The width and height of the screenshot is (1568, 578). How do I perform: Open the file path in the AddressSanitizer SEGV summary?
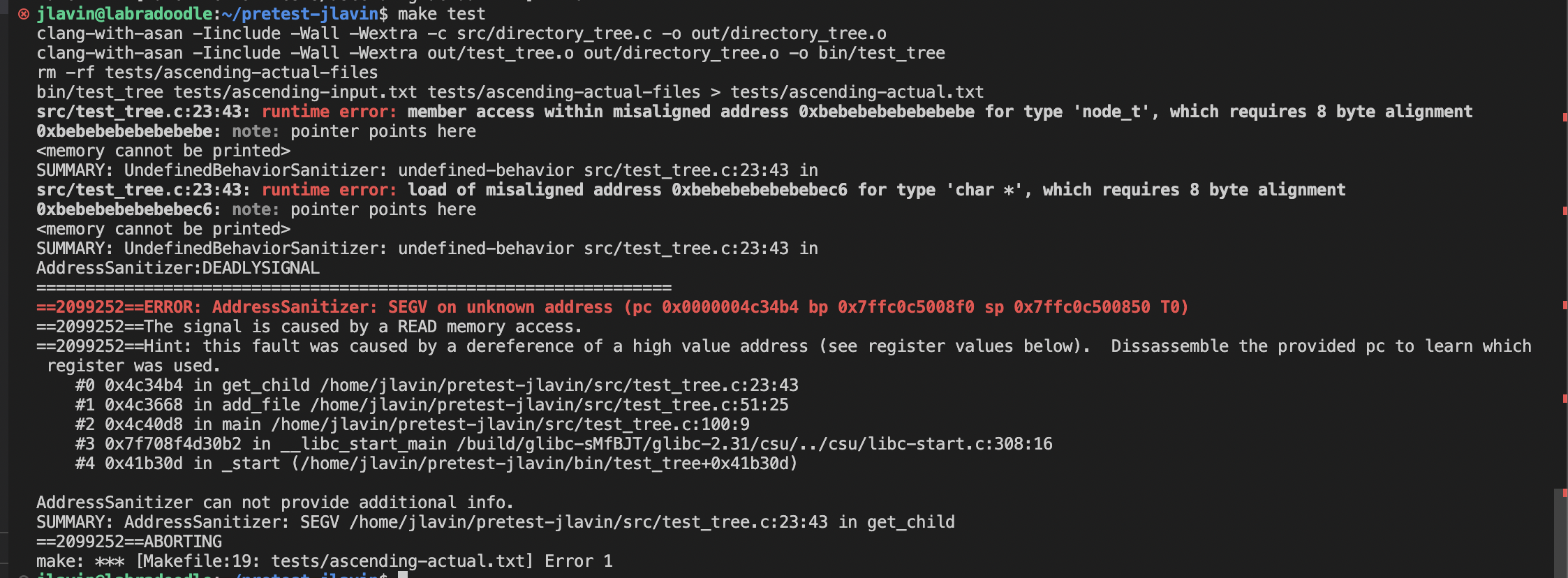pyautogui.click(x=588, y=522)
